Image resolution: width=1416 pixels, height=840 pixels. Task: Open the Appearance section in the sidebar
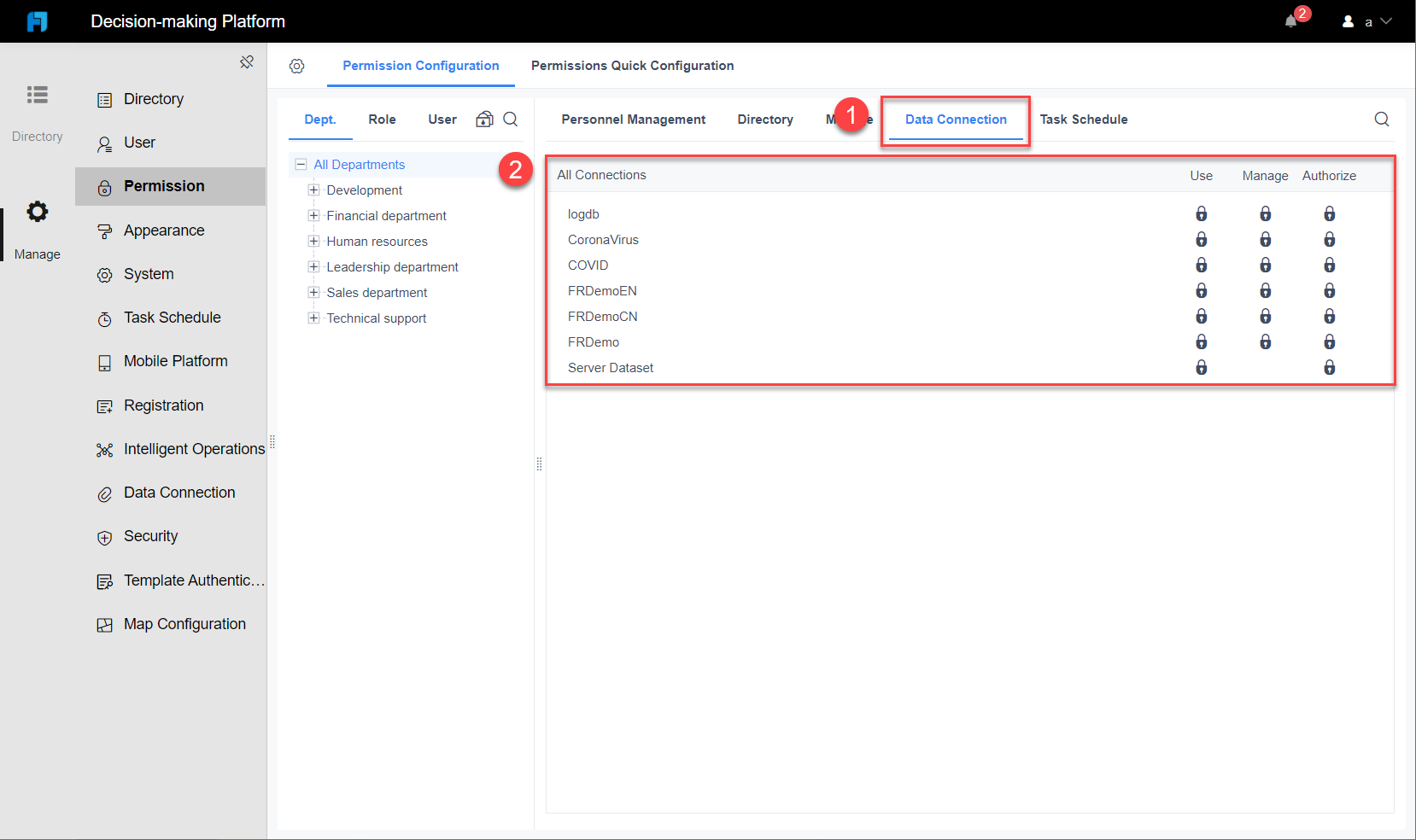164,230
